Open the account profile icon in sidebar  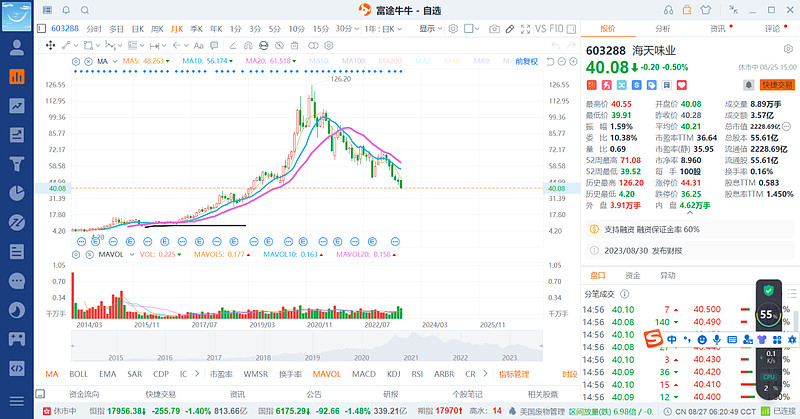tap(17, 47)
